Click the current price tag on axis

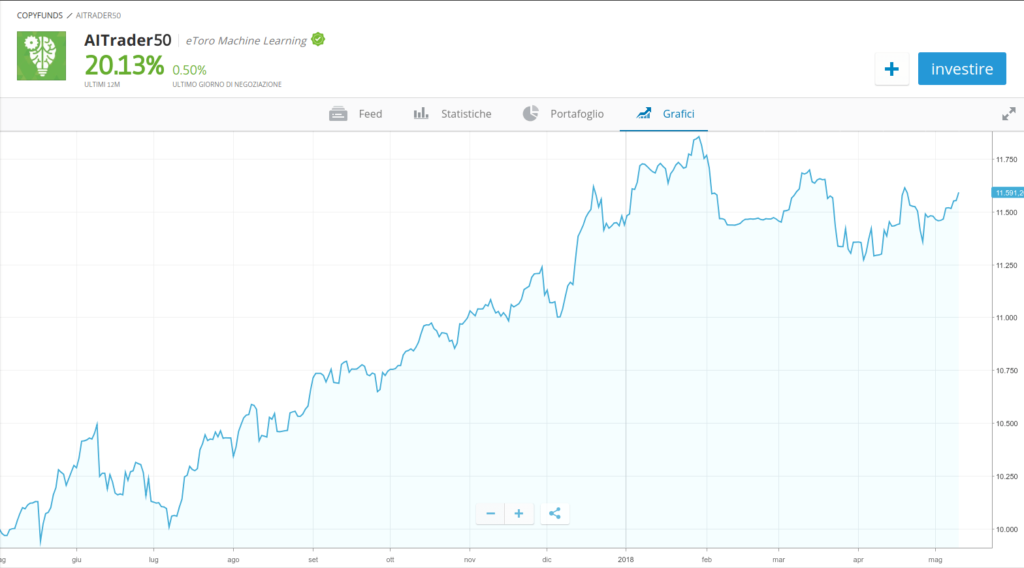click(1008, 193)
